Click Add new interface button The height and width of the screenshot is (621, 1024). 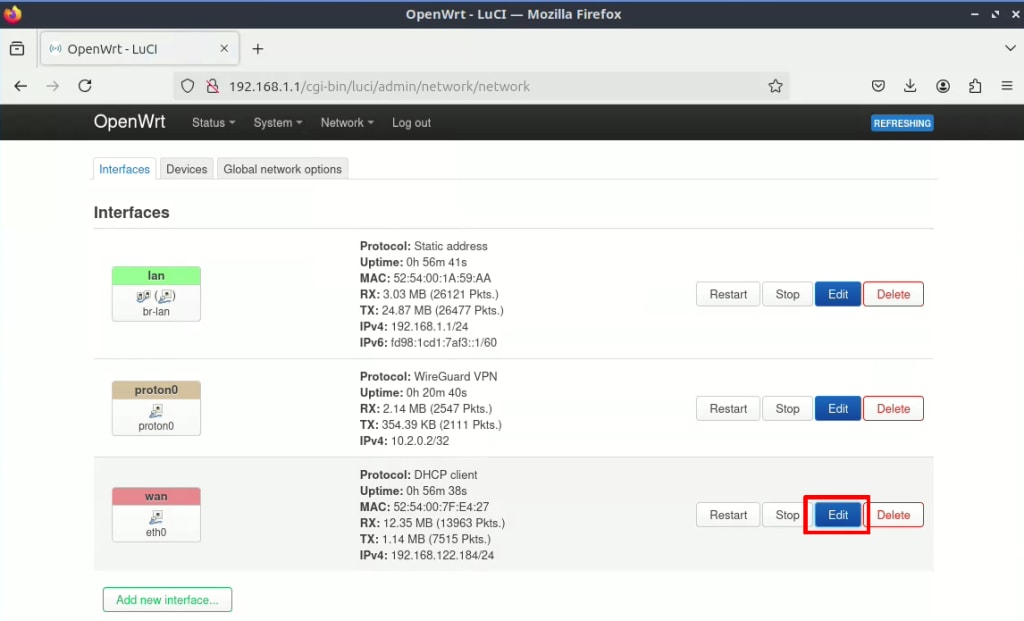tap(167, 599)
